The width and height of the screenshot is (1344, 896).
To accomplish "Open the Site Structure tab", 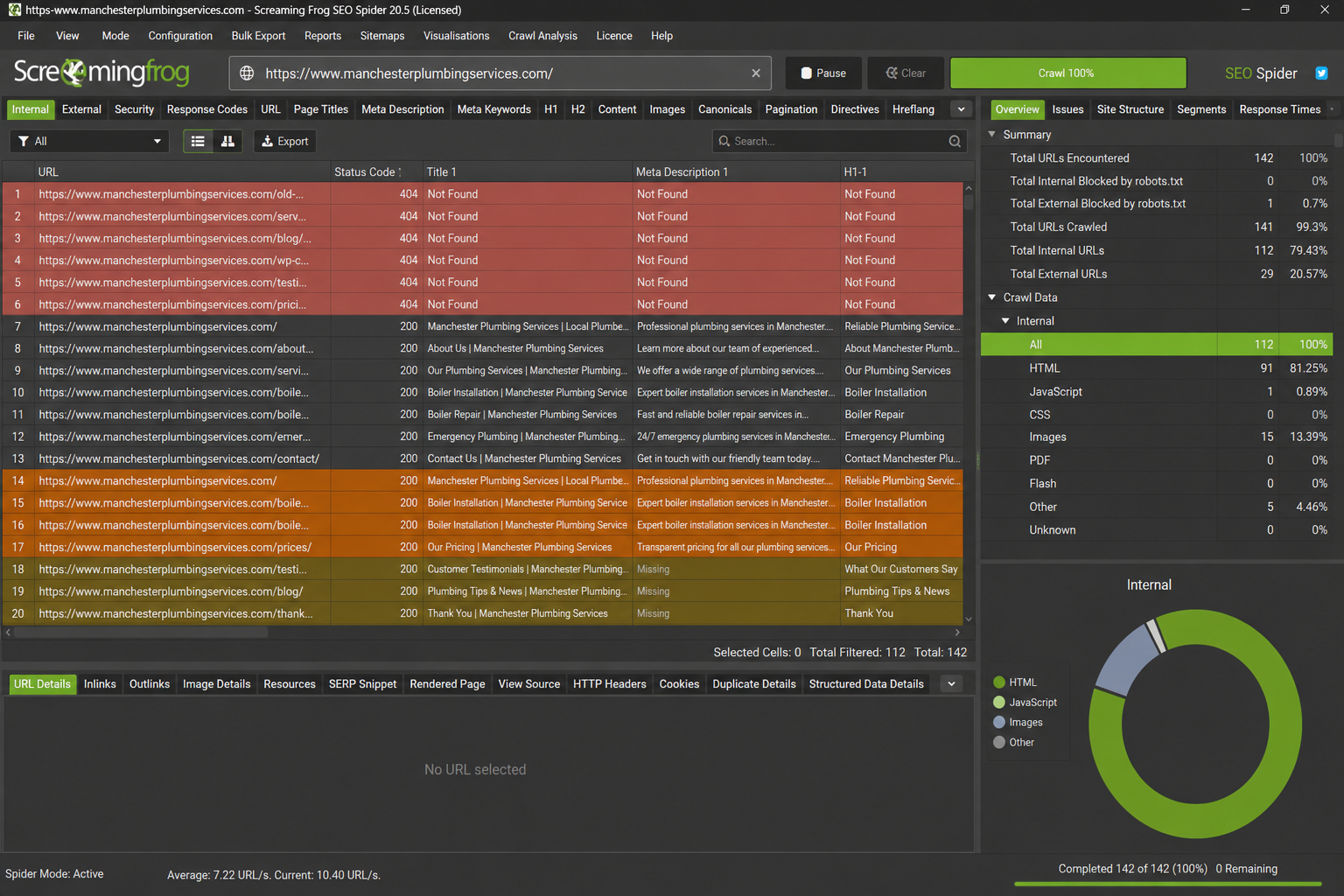I will click(x=1130, y=109).
